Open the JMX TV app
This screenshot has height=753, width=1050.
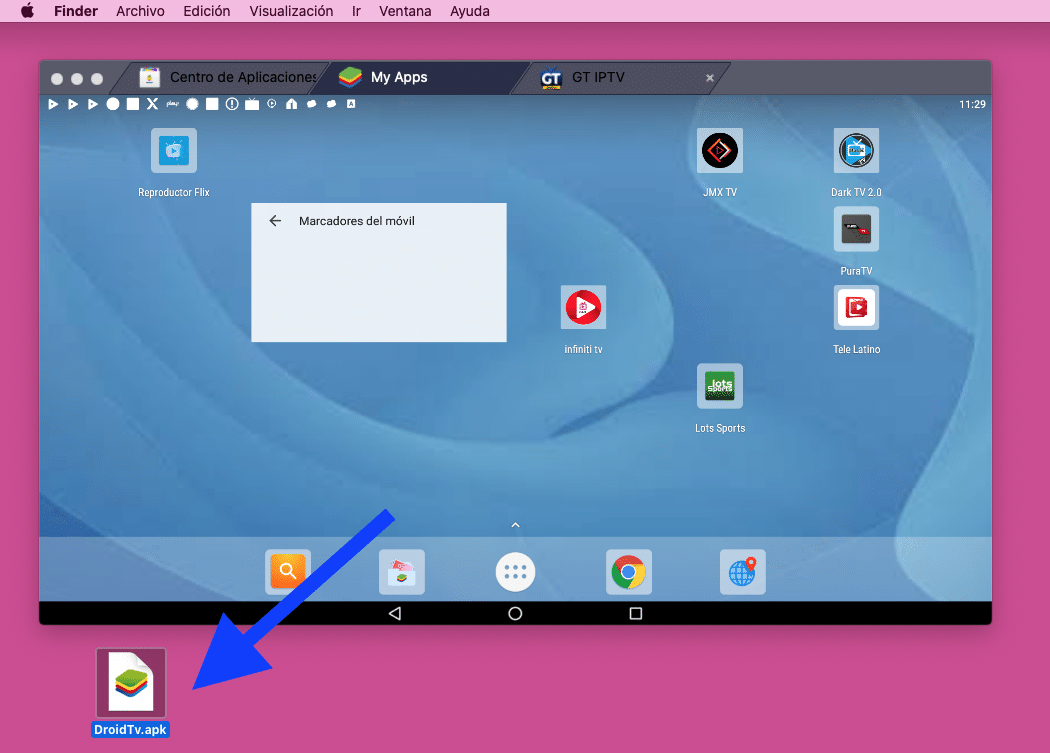720,150
